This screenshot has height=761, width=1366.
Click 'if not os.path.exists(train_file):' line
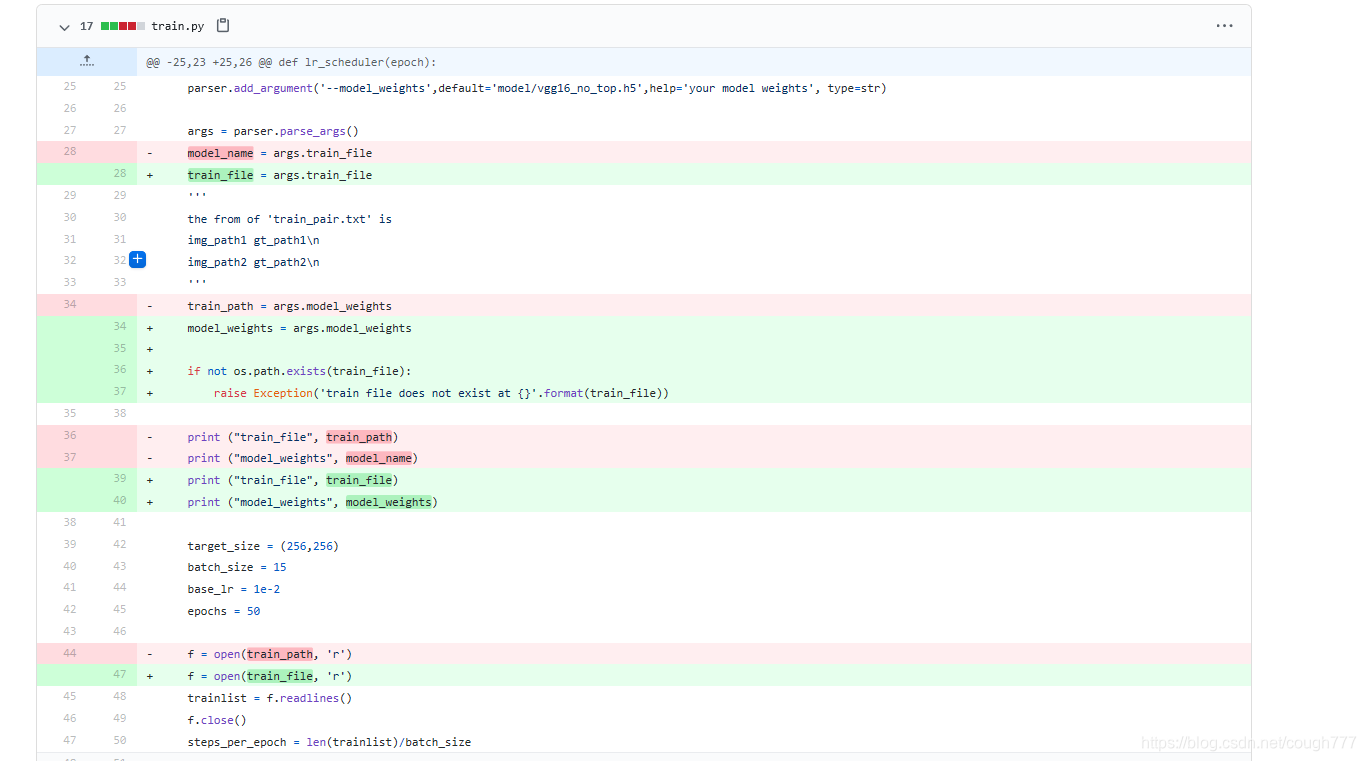(x=299, y=371)
